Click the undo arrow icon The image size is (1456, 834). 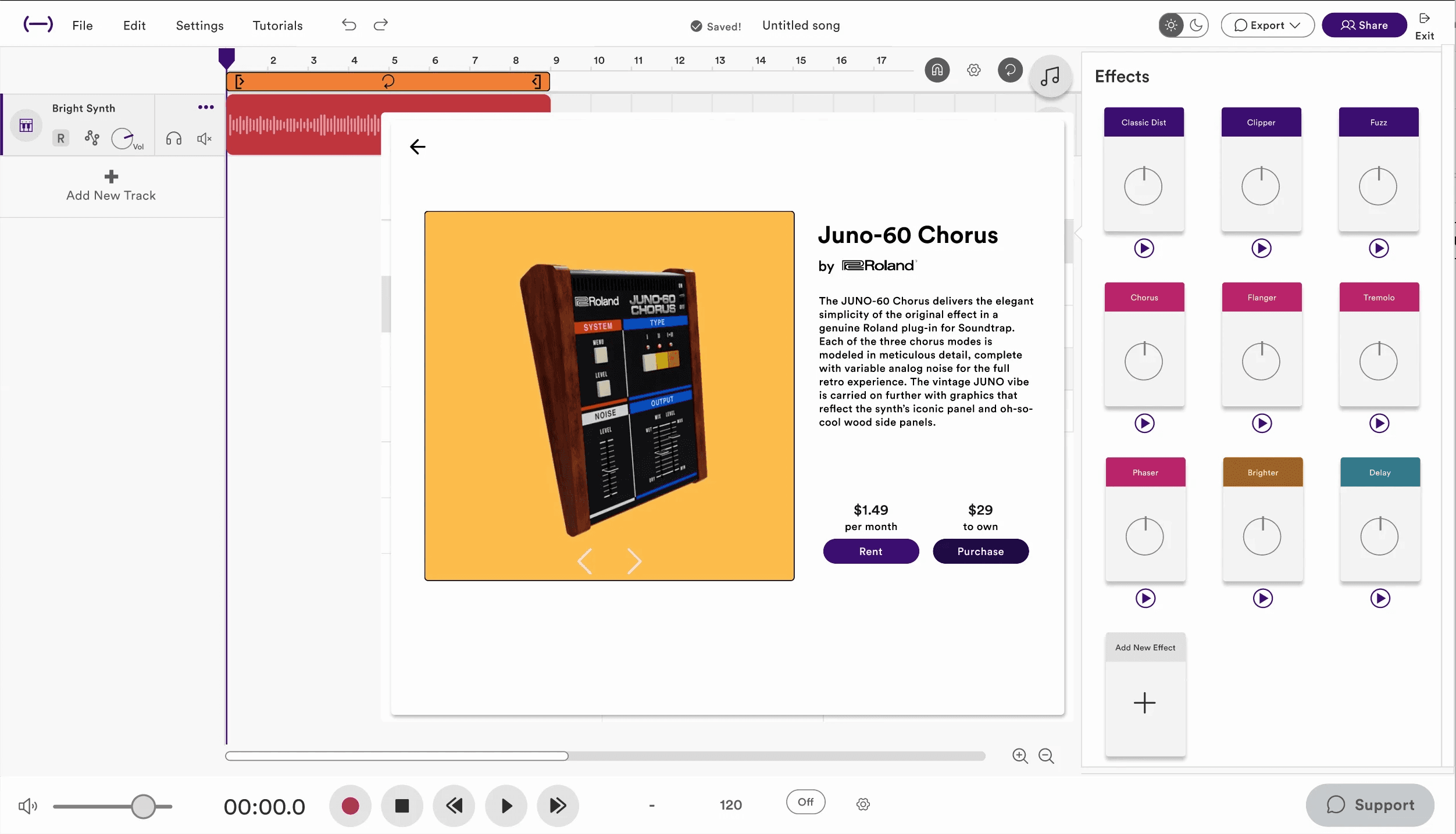[349, 25]
